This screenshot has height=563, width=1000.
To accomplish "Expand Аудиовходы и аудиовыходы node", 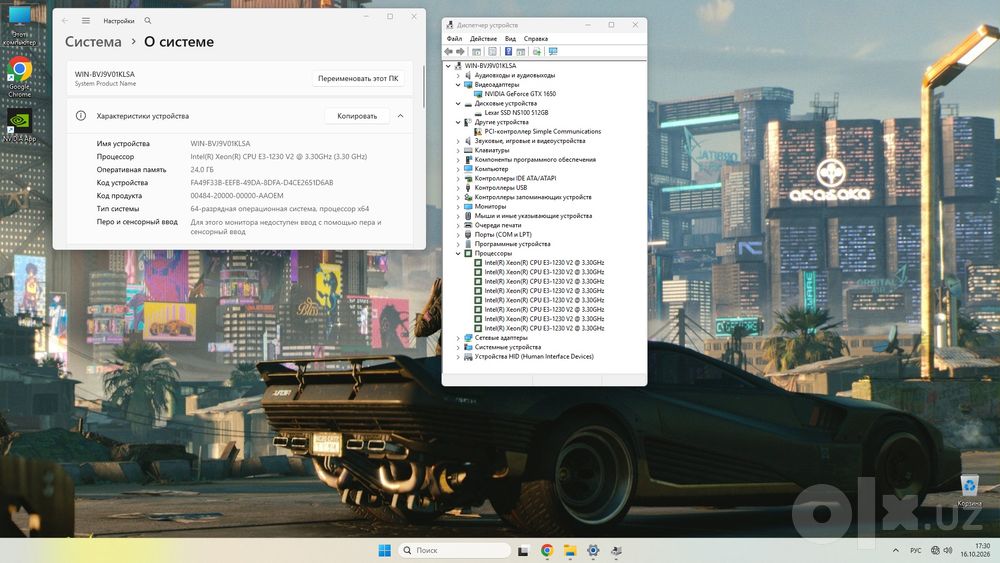I will tap(458, 75).
